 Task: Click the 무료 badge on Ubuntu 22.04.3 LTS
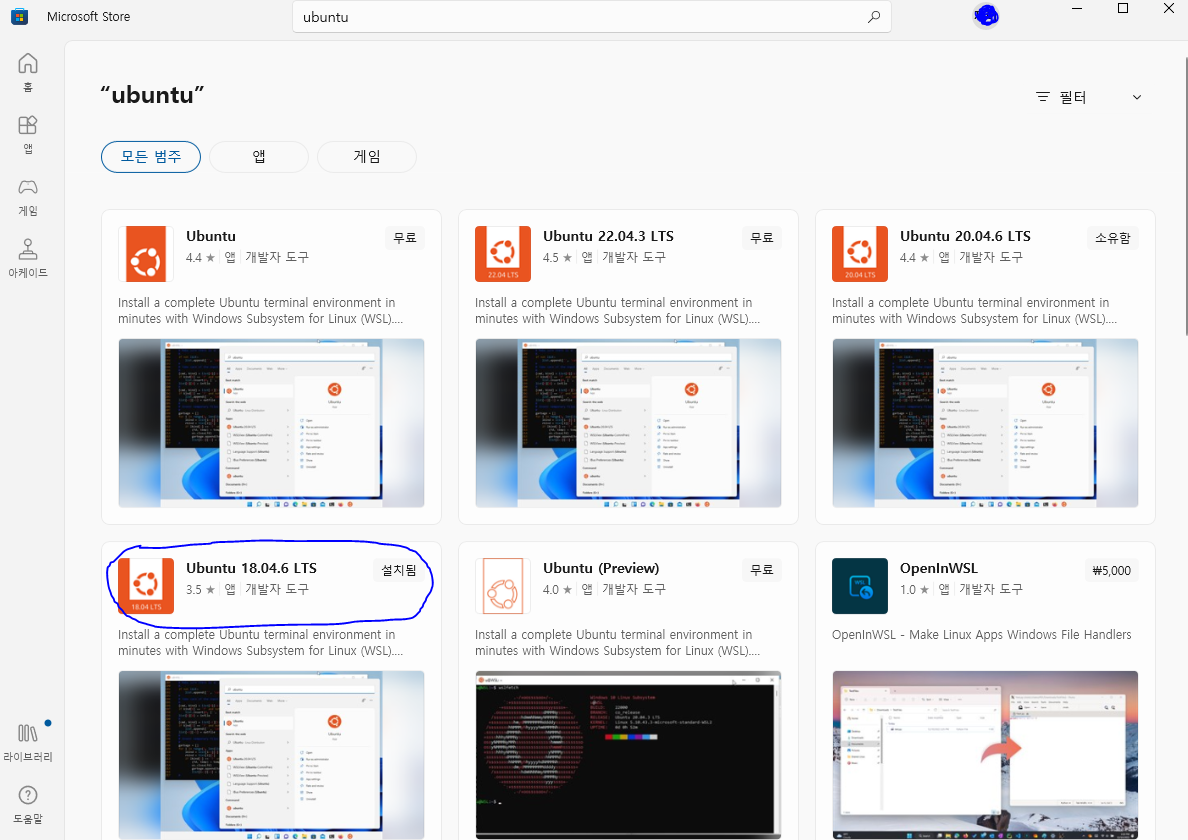click(x=761, y=238)
